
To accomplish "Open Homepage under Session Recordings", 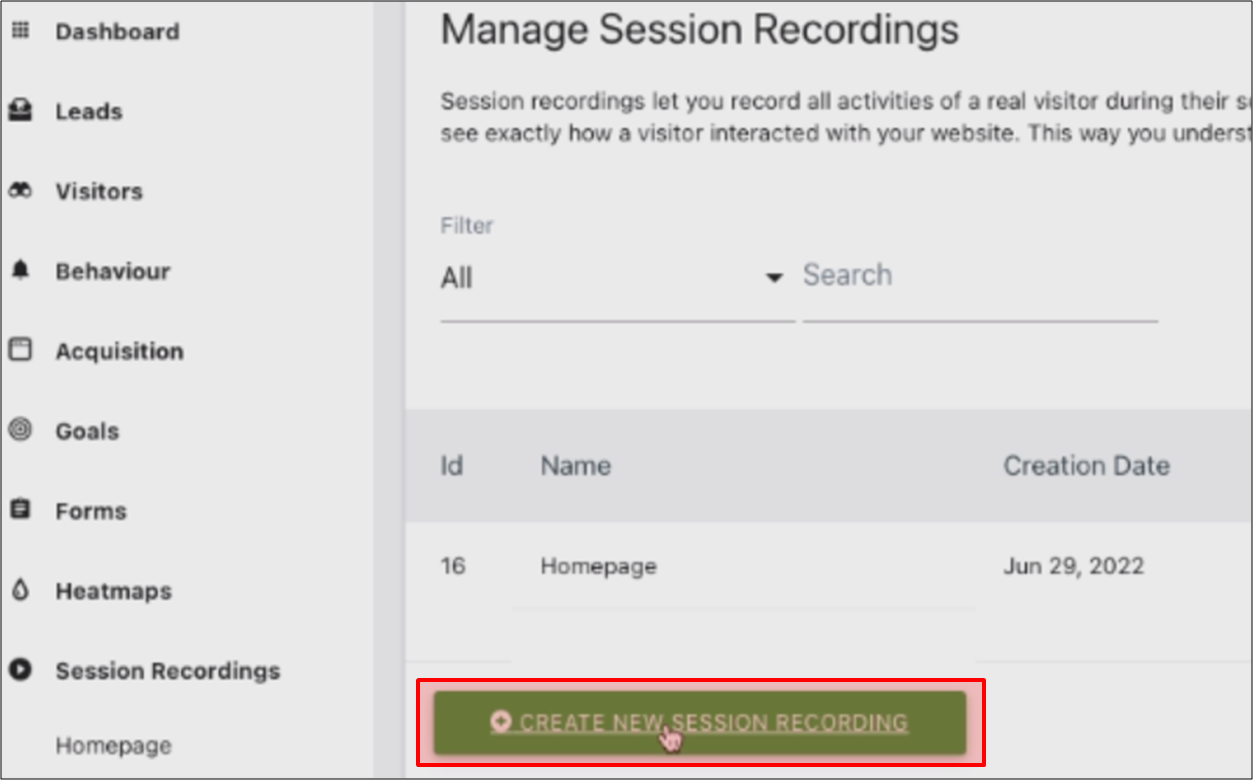I will tap(113, 746).
